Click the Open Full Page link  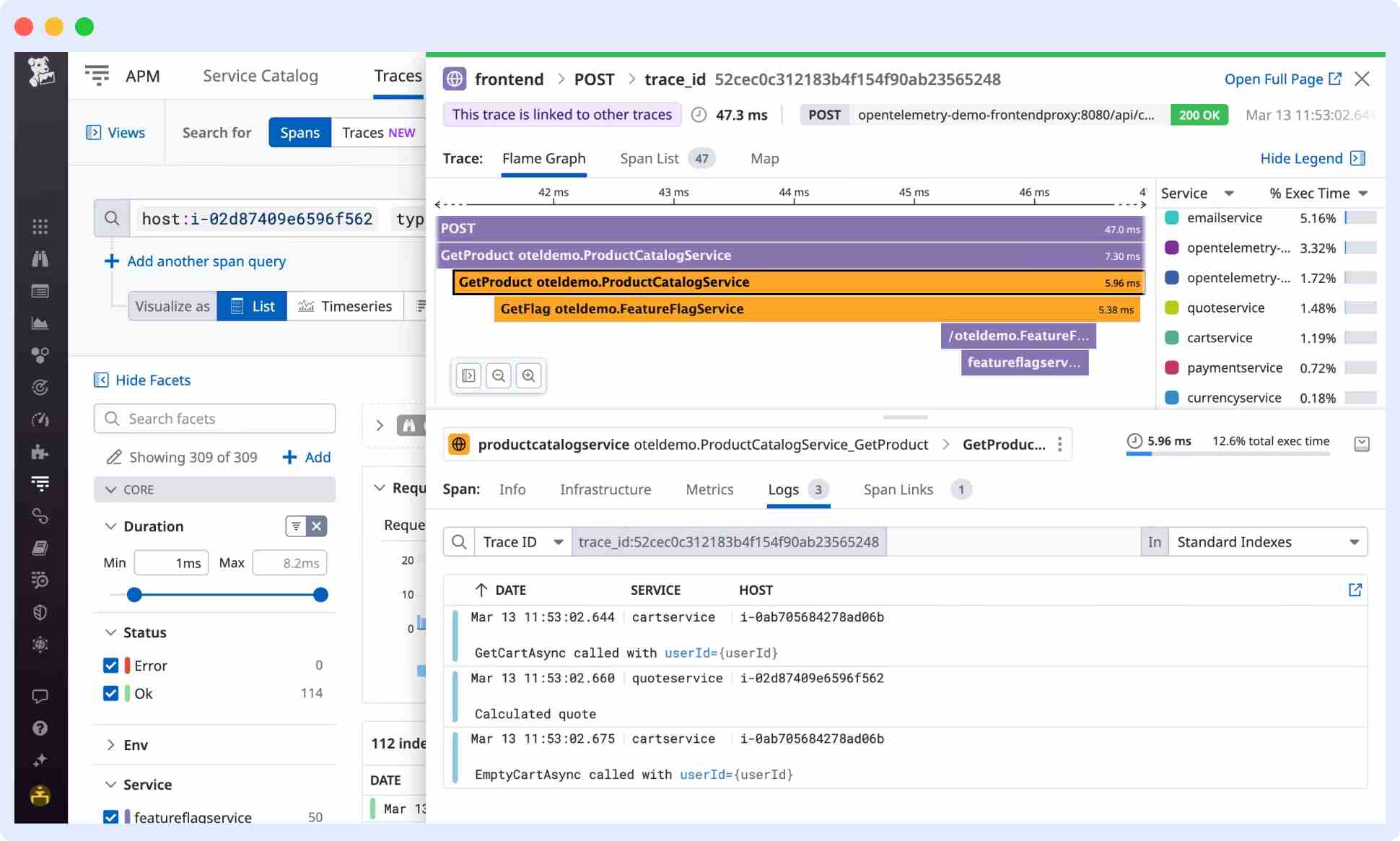(x=1274, y=79)
